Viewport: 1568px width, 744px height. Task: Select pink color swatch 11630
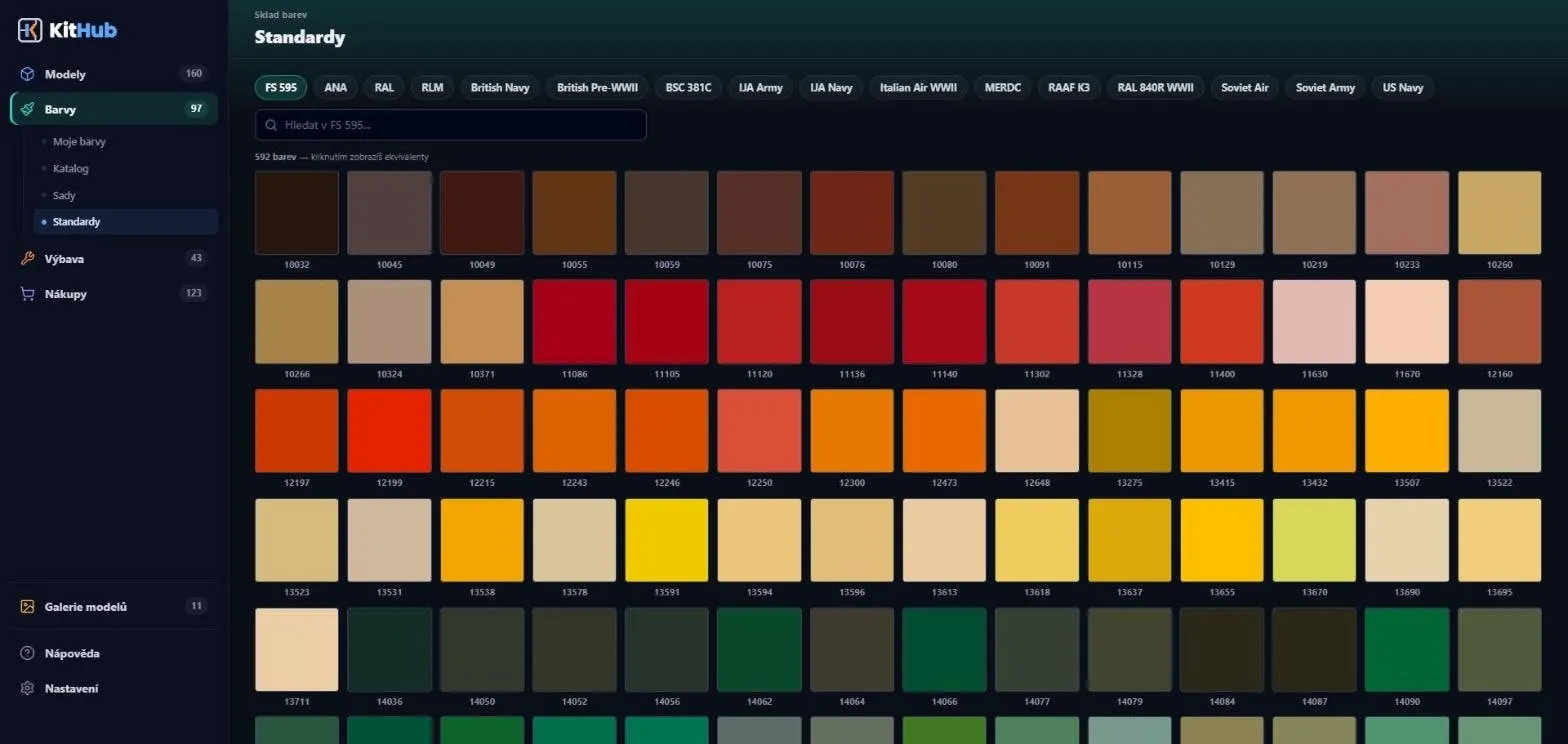pyautogui.click(x=1314, y=322)
